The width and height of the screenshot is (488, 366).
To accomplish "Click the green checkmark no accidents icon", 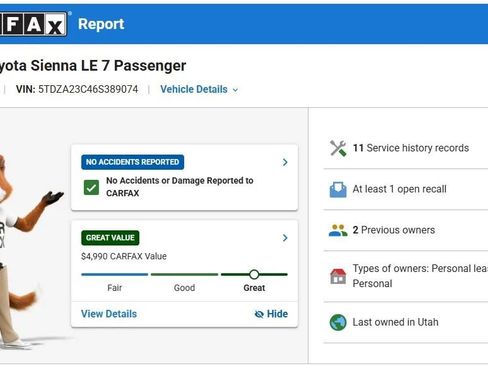I will pos(91,187).
